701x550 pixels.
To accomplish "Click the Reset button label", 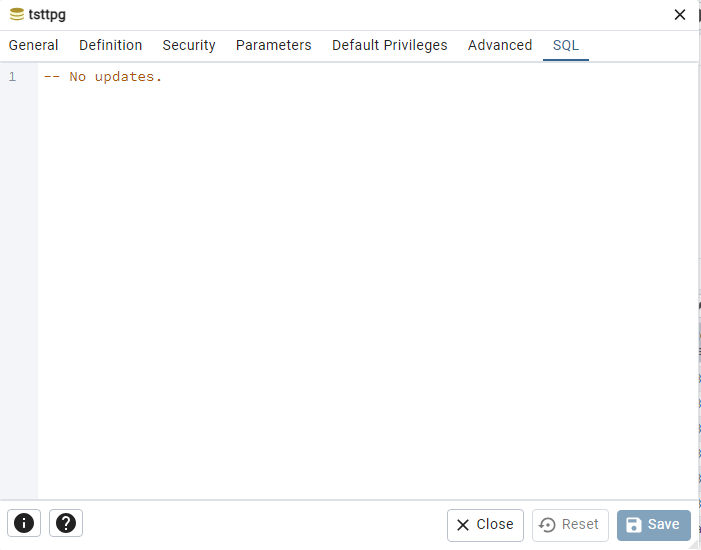I will pyautogui.click(x=580, y=524).
